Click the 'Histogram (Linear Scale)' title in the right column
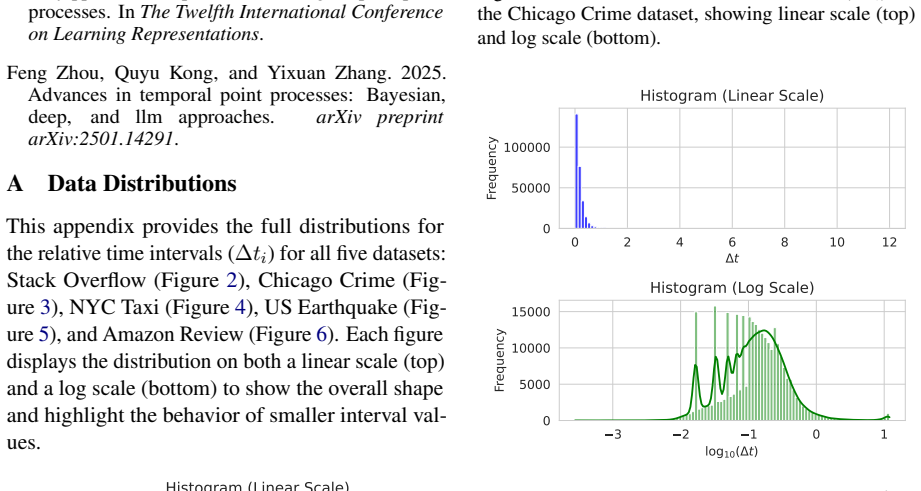Image resolution: width=921 pixels, height=491 pixels. click(732, 96)
